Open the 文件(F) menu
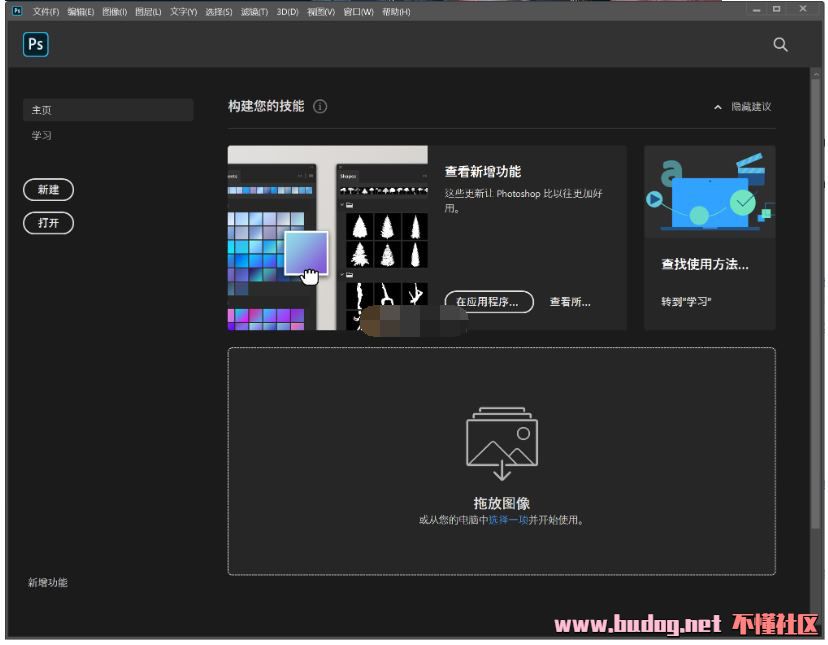The height and width of the screenshot is (645, 828). 46,12
